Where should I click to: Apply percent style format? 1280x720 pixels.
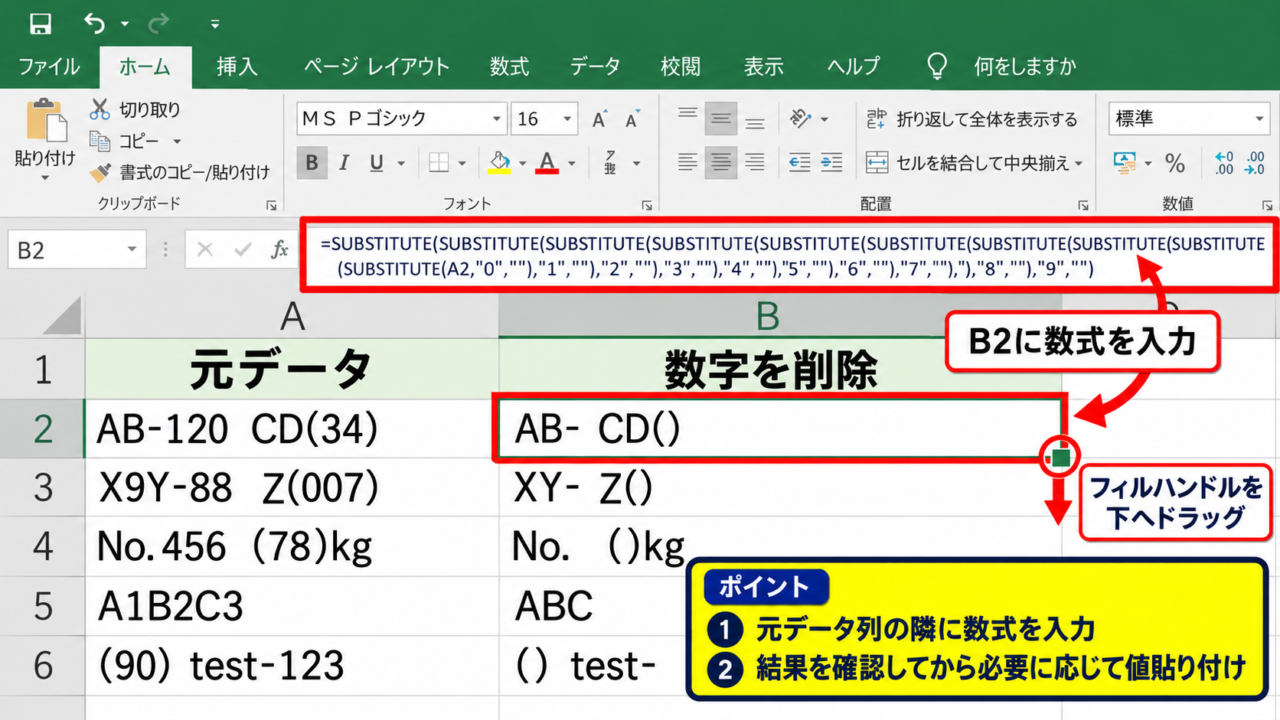[x=1175, y=163]
